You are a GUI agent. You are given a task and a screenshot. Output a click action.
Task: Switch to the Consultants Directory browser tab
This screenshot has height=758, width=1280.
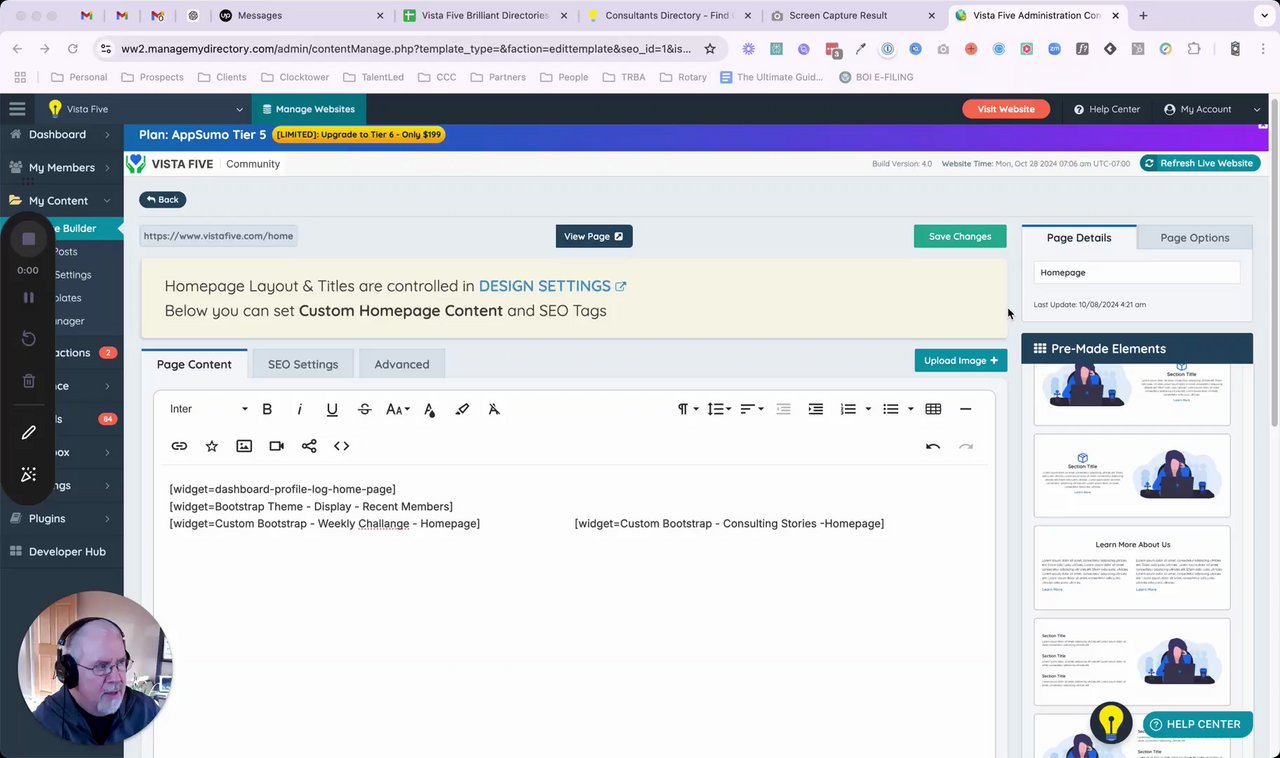(668, 16)
